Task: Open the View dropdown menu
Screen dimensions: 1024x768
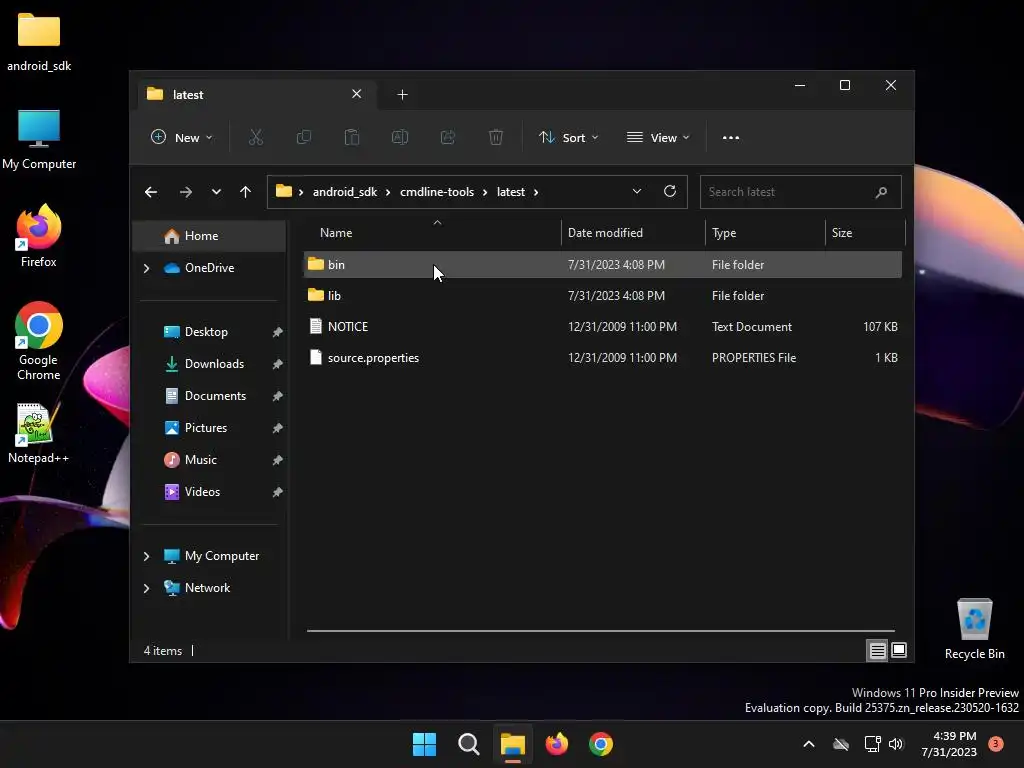Action: [x=658, y=138]
